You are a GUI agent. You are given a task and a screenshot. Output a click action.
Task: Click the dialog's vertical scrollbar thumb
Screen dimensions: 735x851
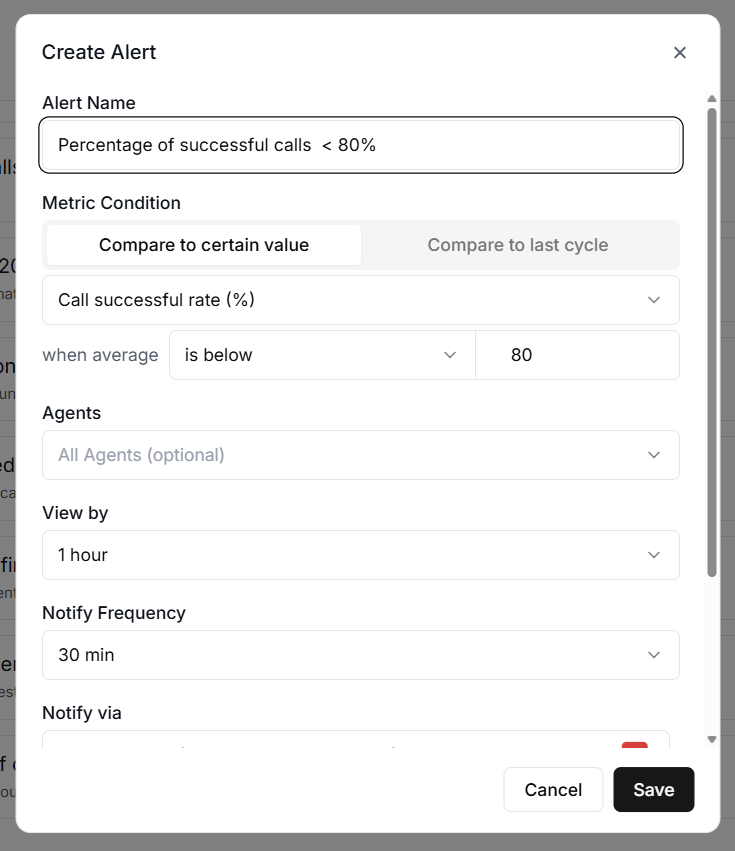[x=712, y=340]
